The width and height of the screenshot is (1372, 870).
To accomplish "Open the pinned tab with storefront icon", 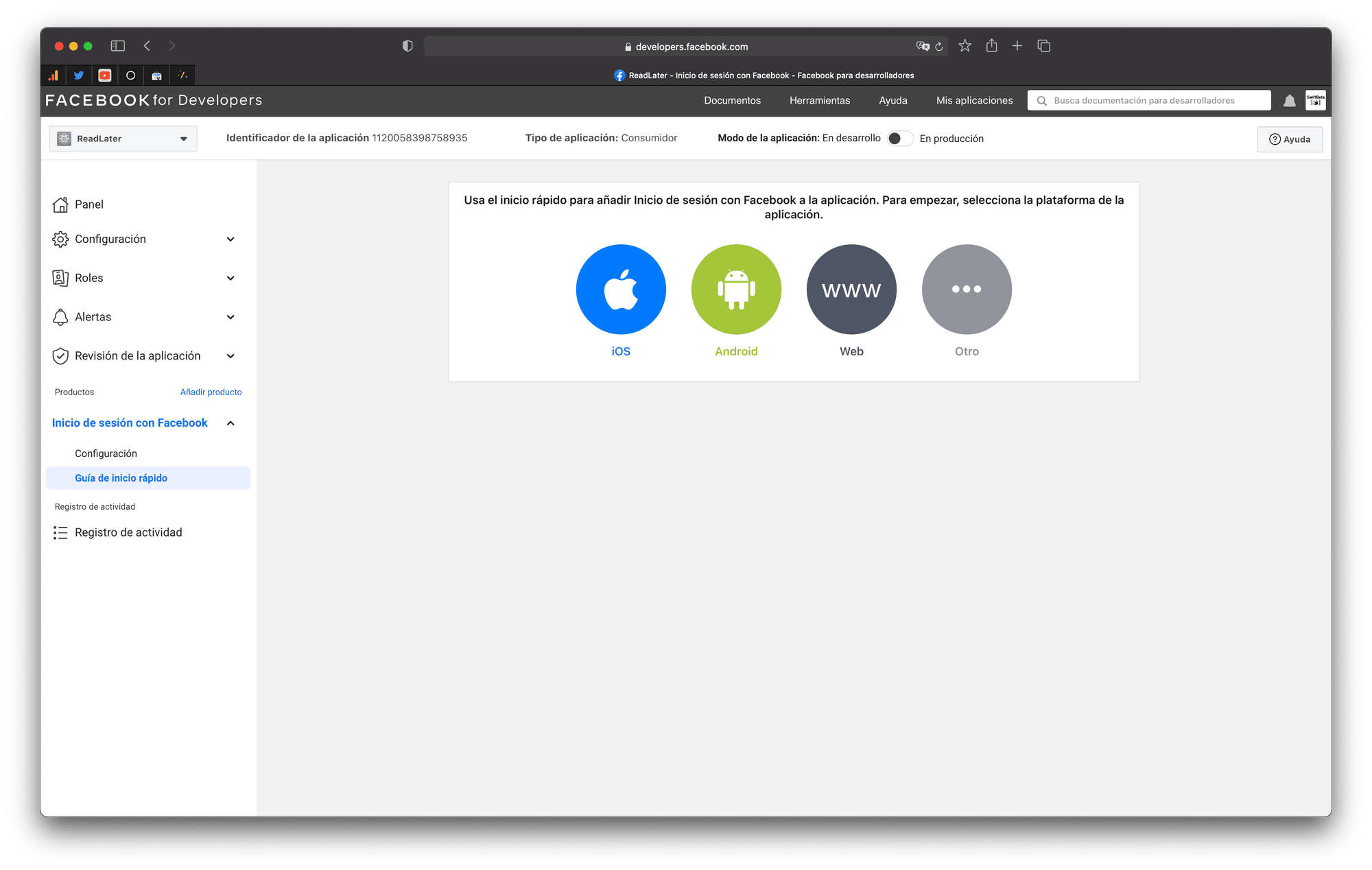I will click(156, 75).
